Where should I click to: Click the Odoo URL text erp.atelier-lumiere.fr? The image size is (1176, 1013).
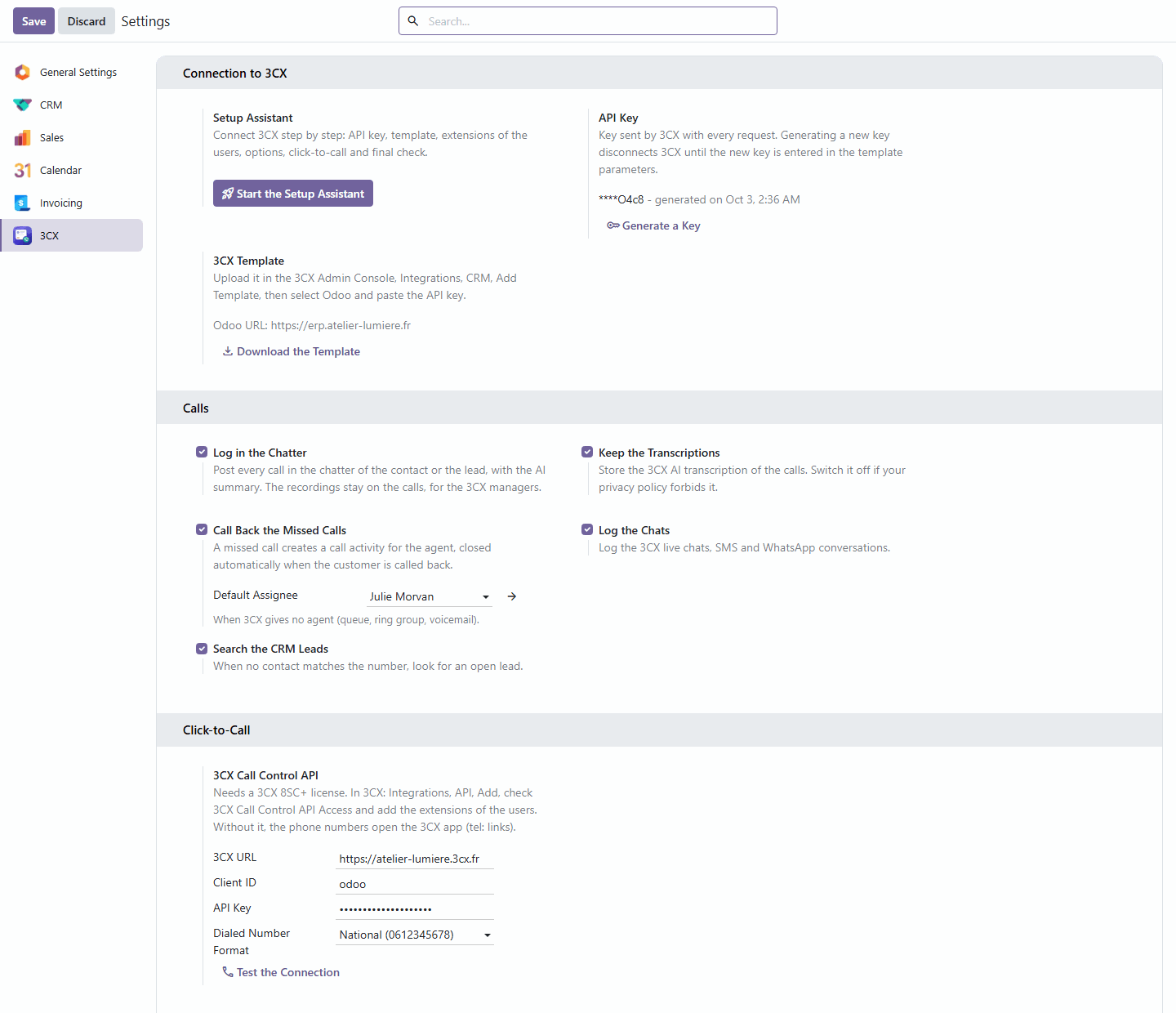[x=341, y=325]
